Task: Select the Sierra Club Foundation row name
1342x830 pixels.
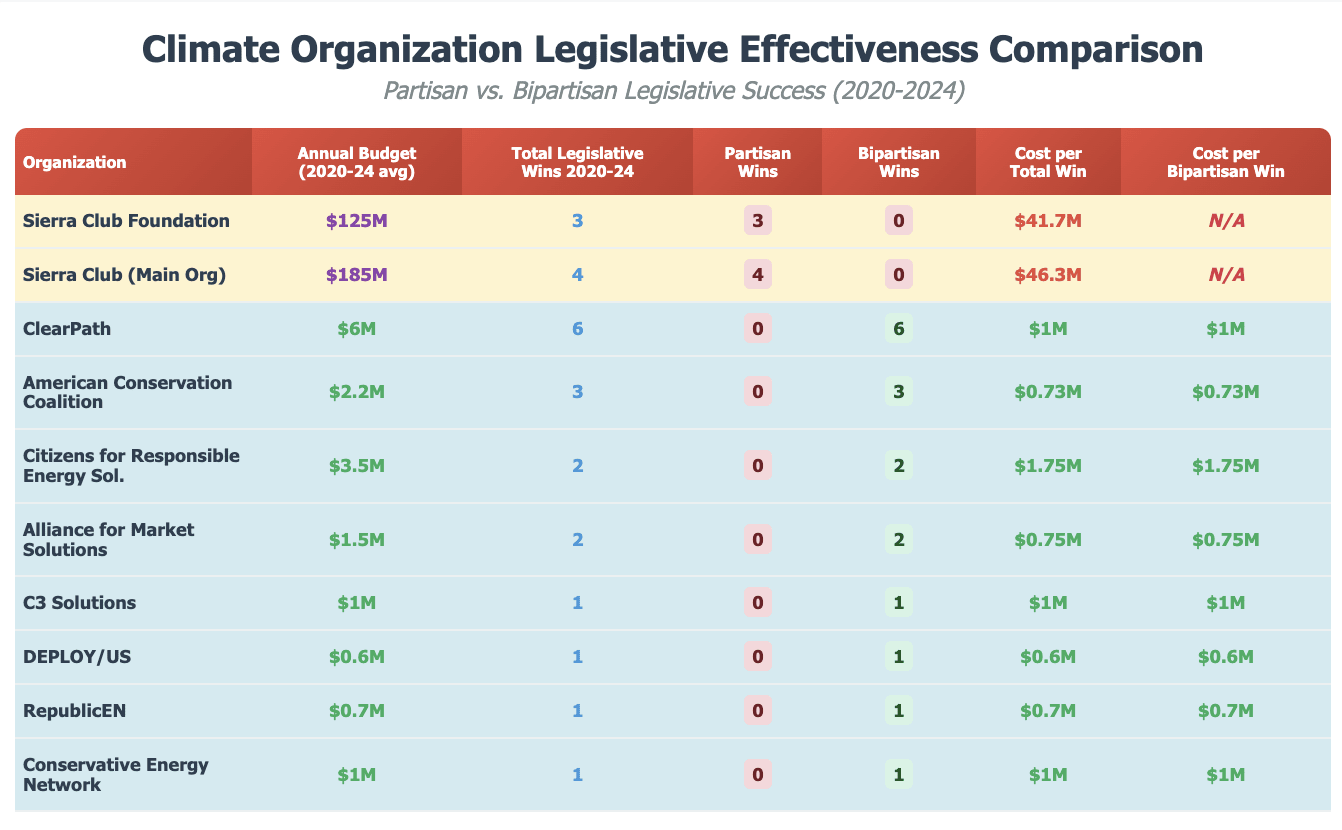Action: tap(126, 221)
